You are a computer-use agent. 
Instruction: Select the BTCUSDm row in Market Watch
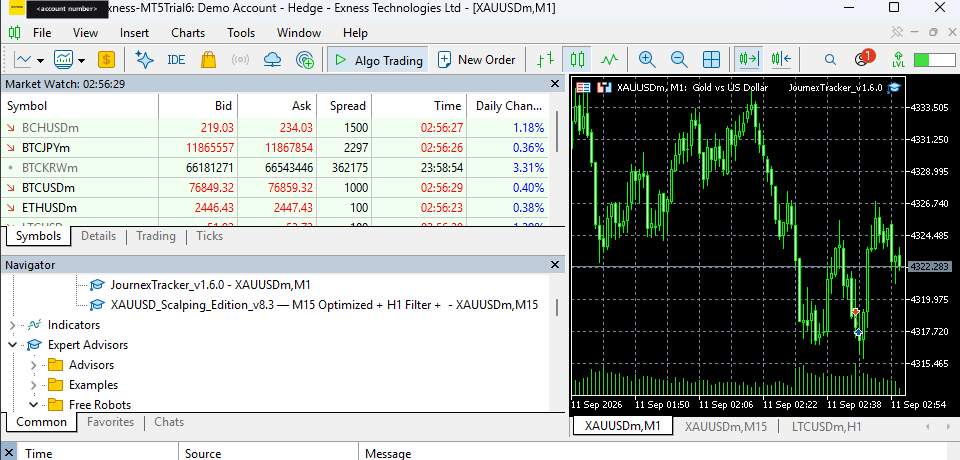pos(275,187)
